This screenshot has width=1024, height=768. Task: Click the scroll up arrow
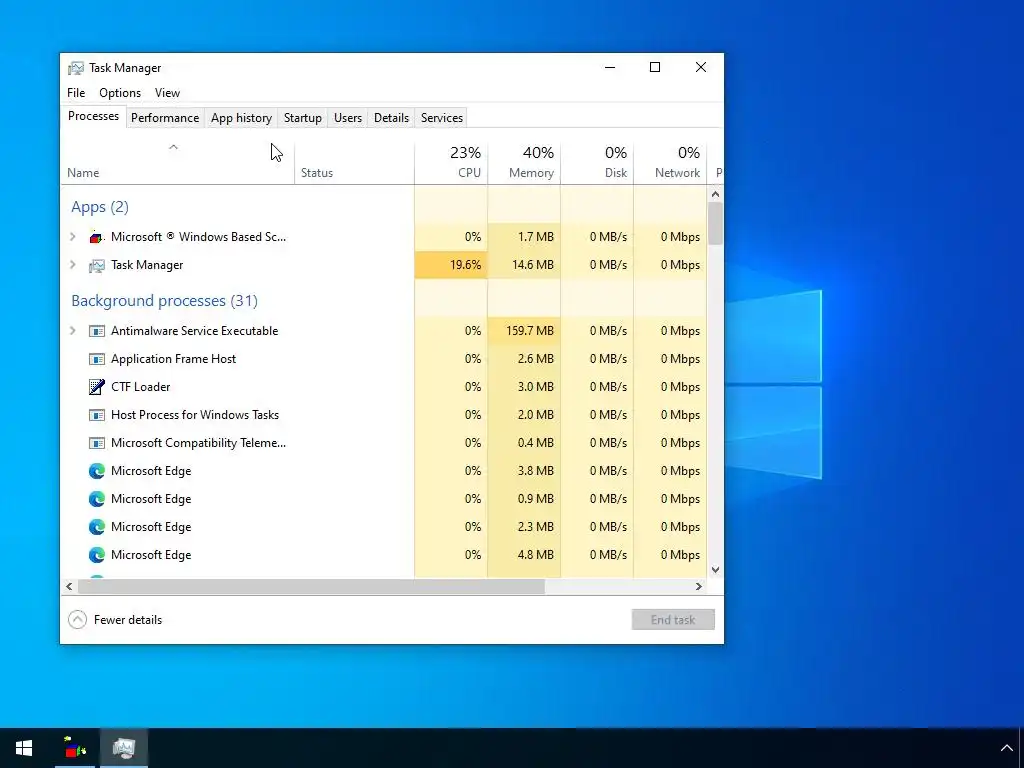715,194
